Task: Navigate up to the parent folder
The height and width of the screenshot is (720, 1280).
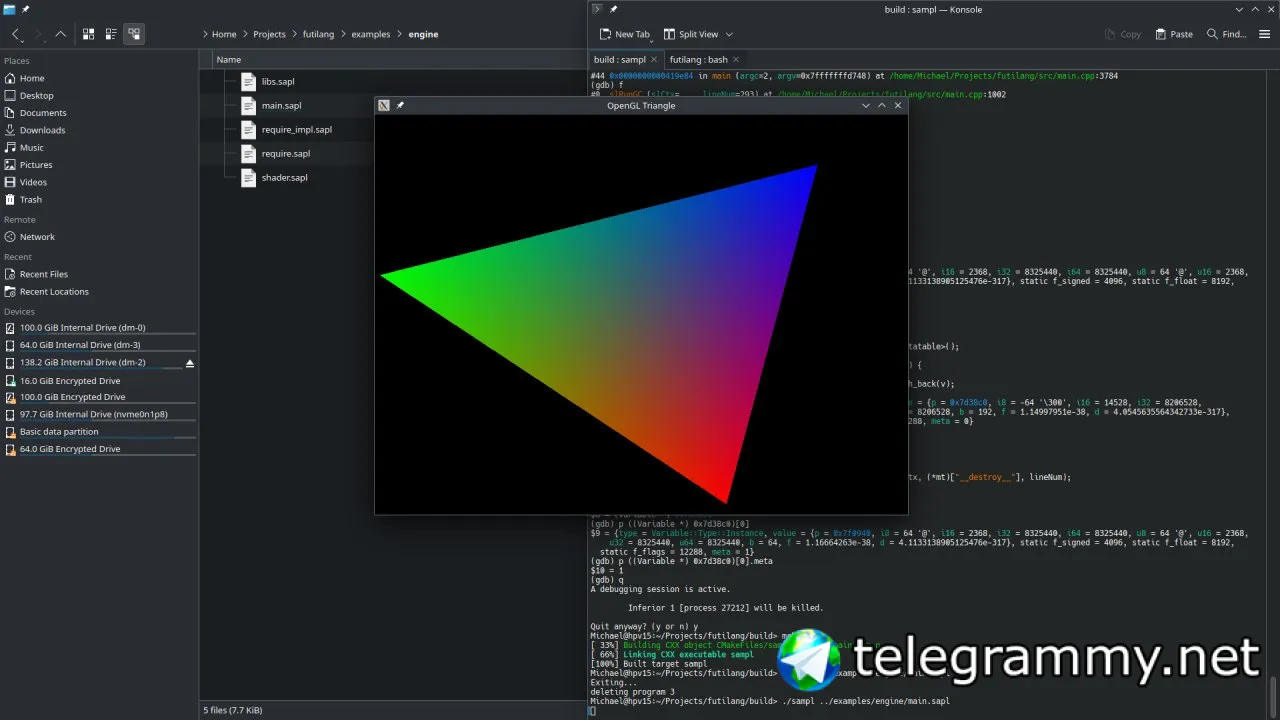Action: [61, 34]
